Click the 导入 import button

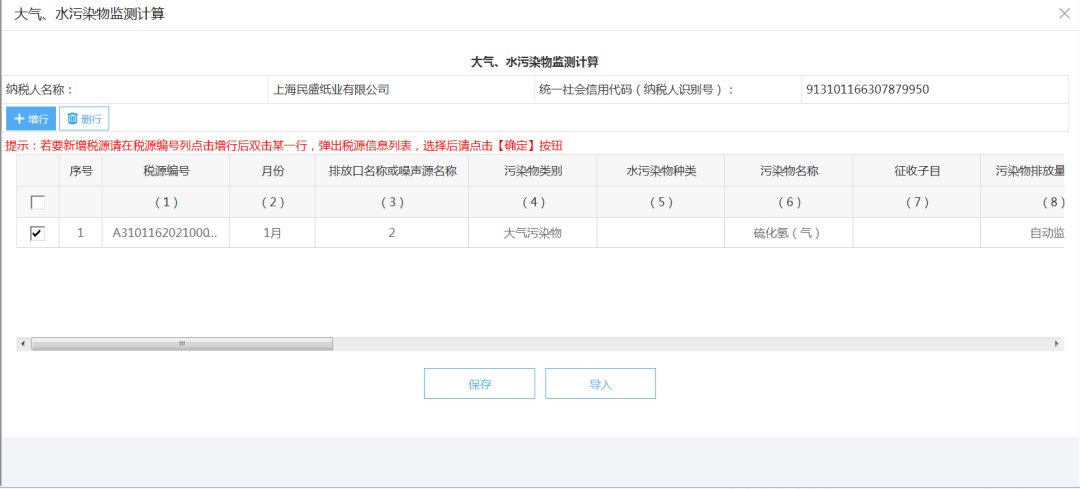pyautogui.click(x=601, y=384)
